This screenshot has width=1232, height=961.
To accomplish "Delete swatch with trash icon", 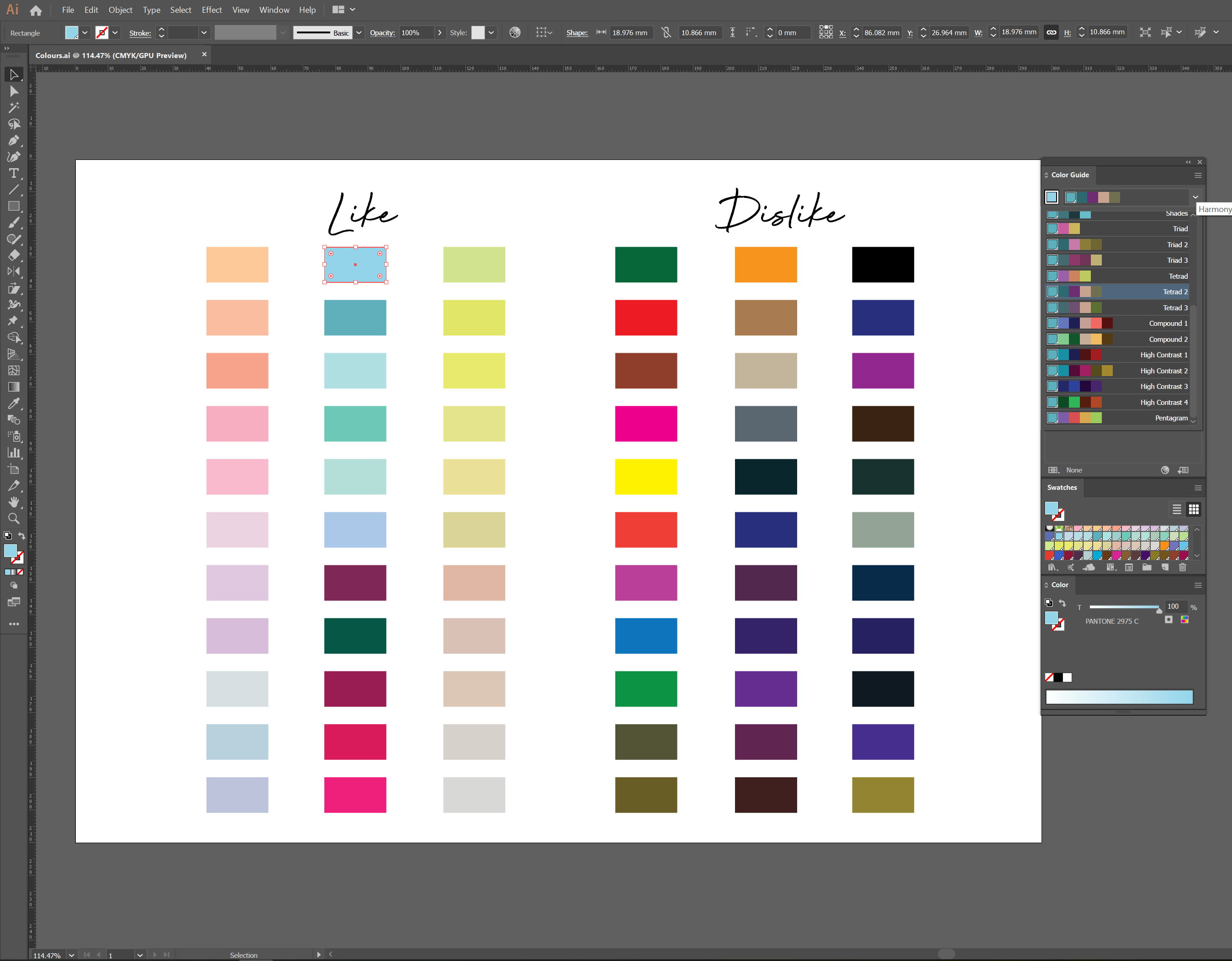I will [x=1182, y=567].
